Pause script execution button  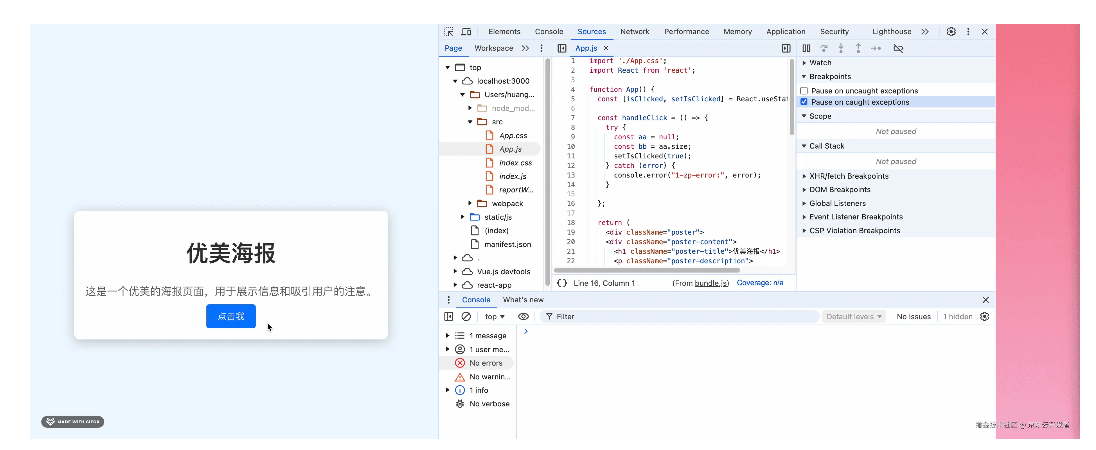tap(806, 48)
